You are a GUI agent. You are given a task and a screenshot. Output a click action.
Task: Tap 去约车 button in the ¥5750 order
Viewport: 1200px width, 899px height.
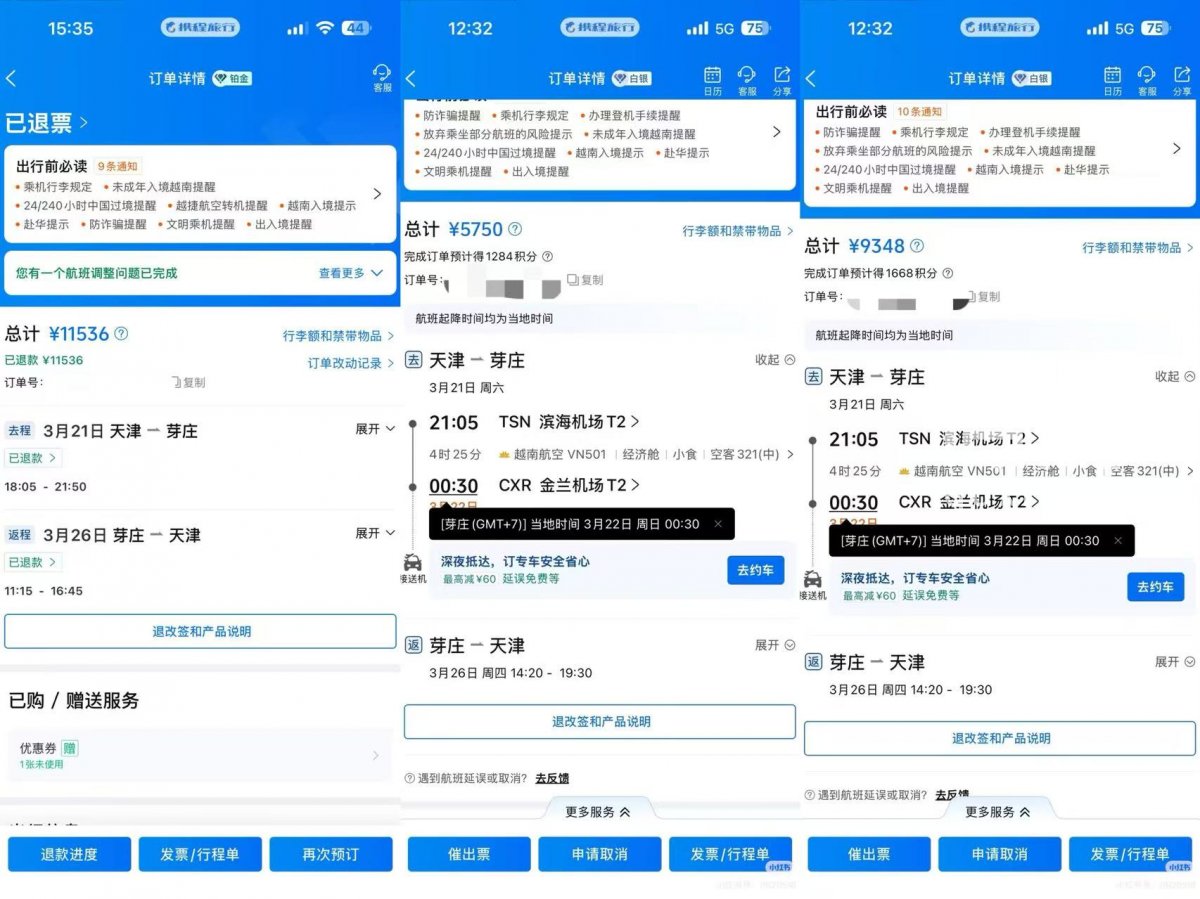tap(755, 570)
